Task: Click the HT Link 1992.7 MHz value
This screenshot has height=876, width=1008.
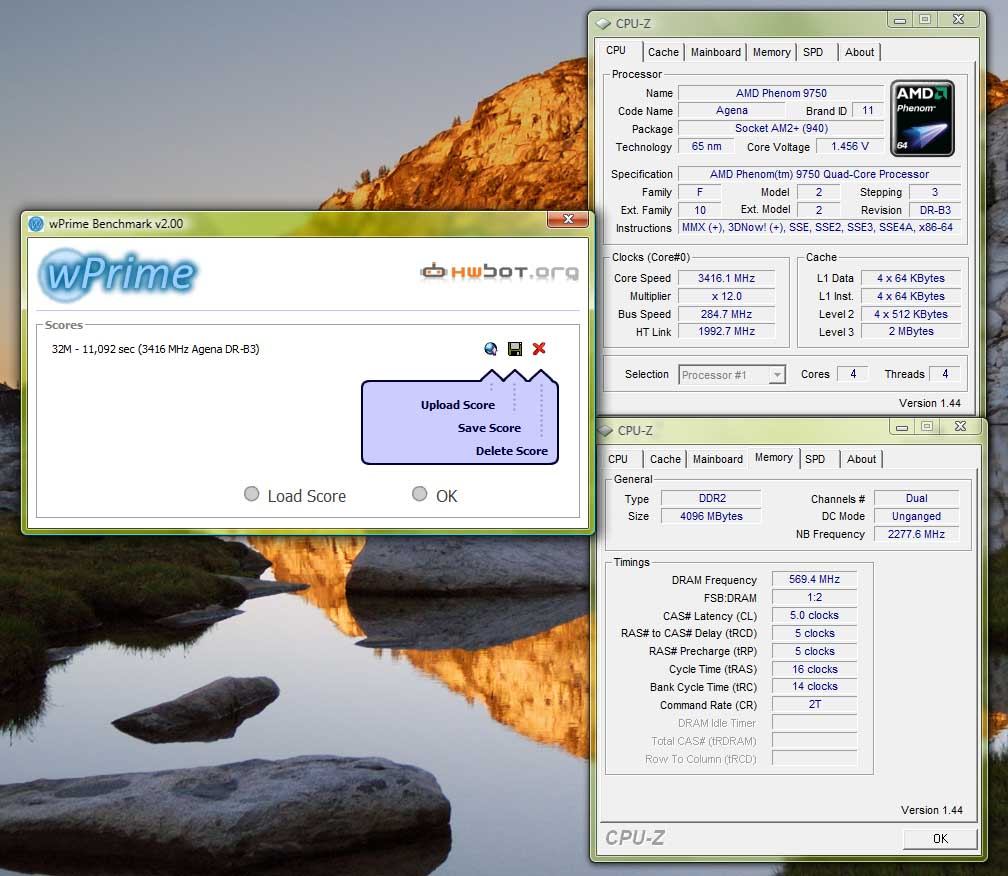Action: click(726, 331)
